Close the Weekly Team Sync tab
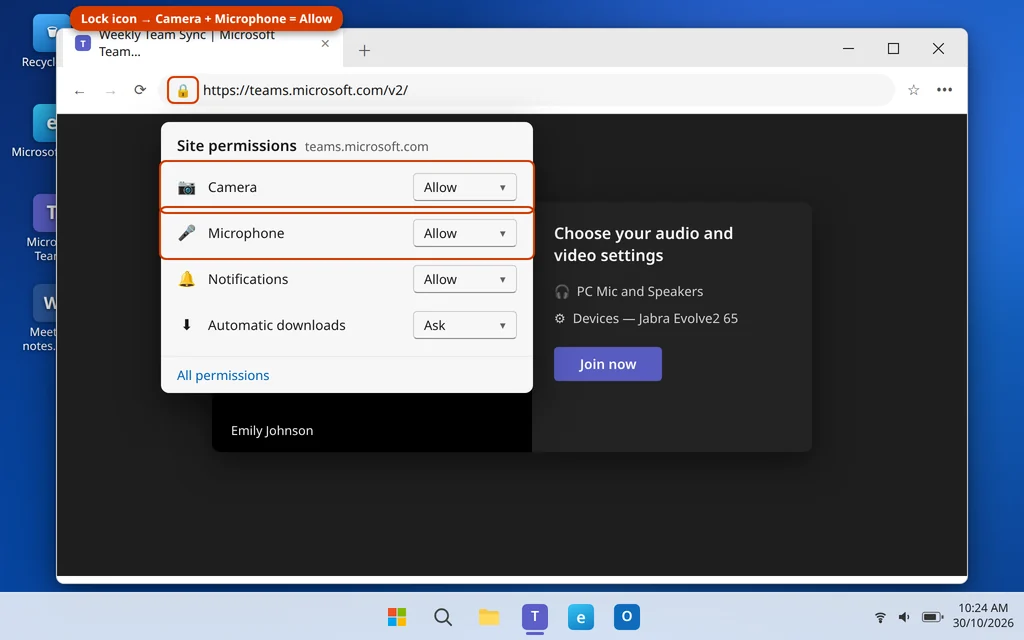 pos(325,44)
